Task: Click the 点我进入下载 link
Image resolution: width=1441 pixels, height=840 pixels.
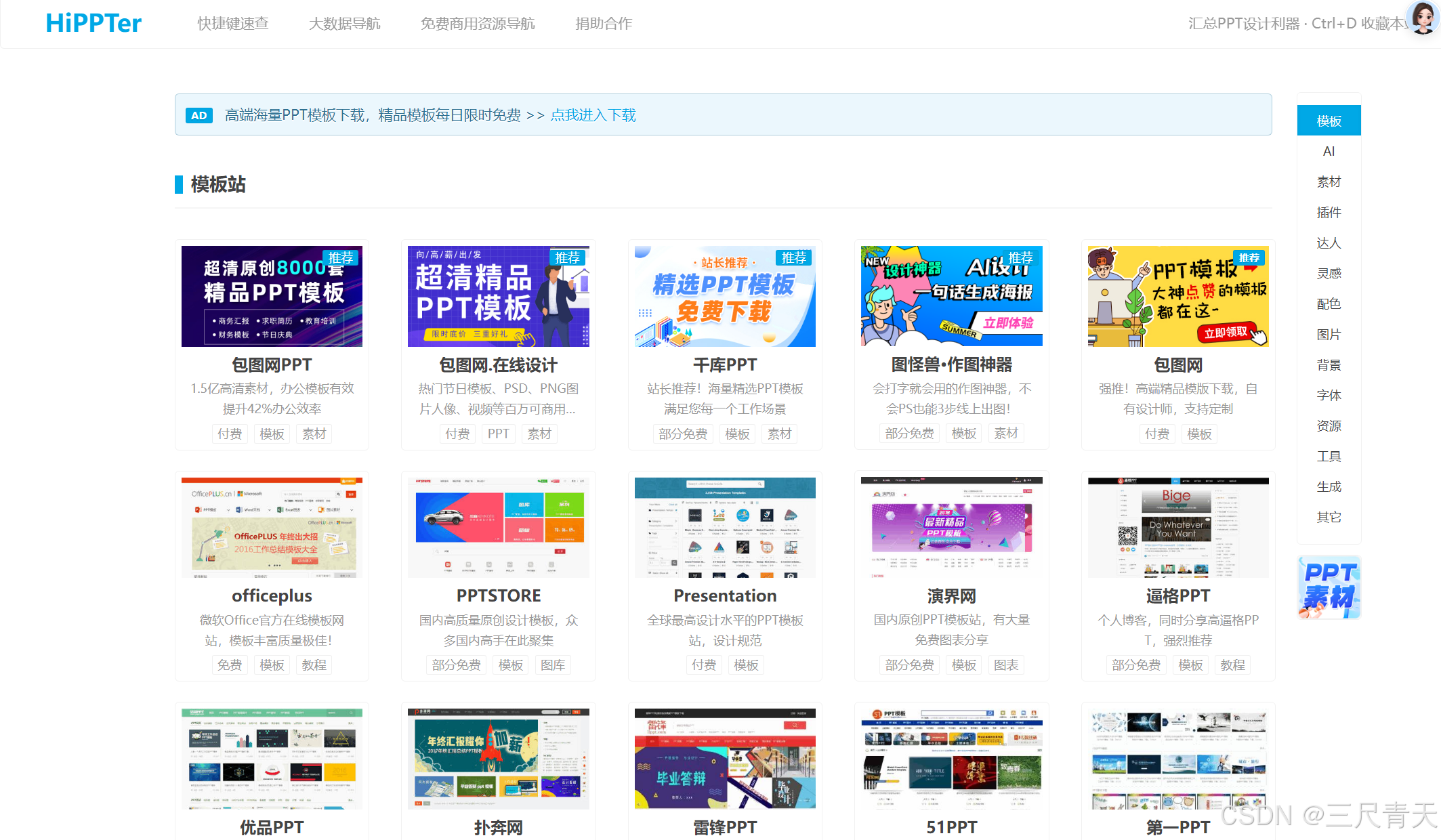Action: (x=593, y=115)
